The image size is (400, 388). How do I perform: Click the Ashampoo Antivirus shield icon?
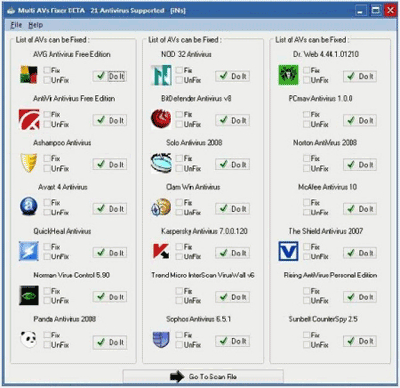point(29,163)
